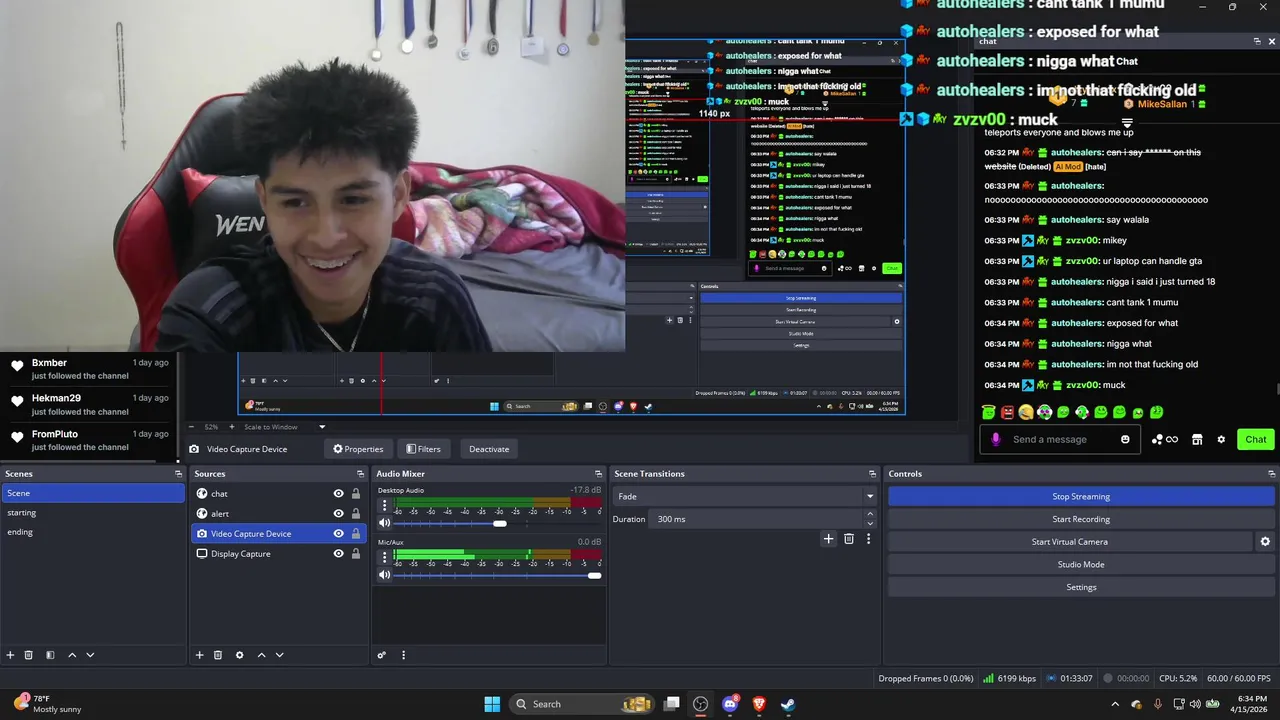Select the 'Scene' scene item

pyautogui.click(x=93, y=493)
